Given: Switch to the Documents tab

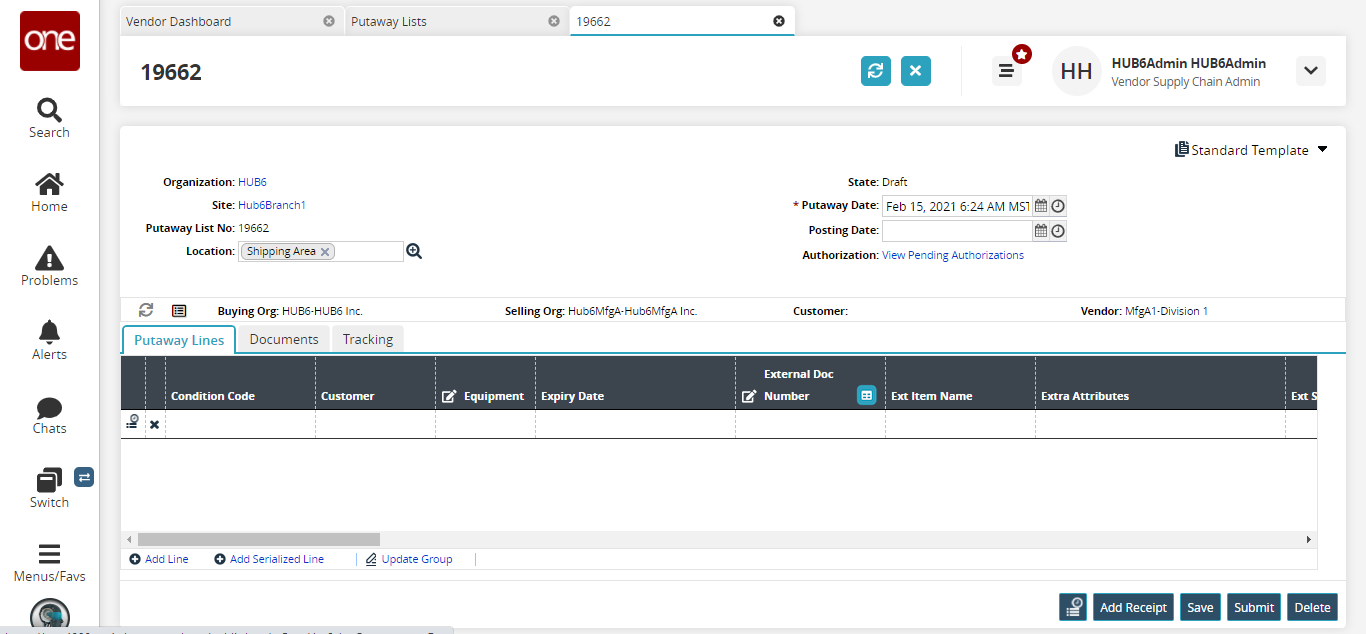Looking at the screenshot, I should click(x=284, y=339).
